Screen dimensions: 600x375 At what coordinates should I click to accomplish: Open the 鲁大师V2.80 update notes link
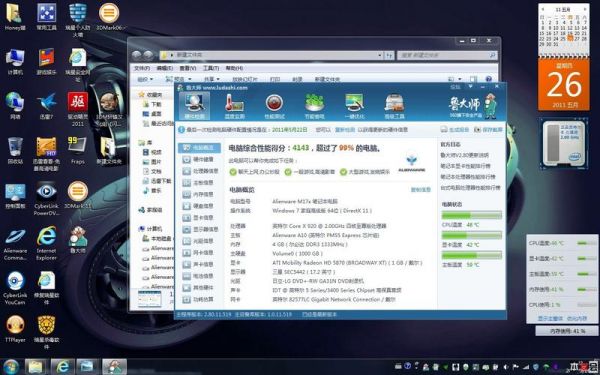pyautogui.click(x=465, y=155)
